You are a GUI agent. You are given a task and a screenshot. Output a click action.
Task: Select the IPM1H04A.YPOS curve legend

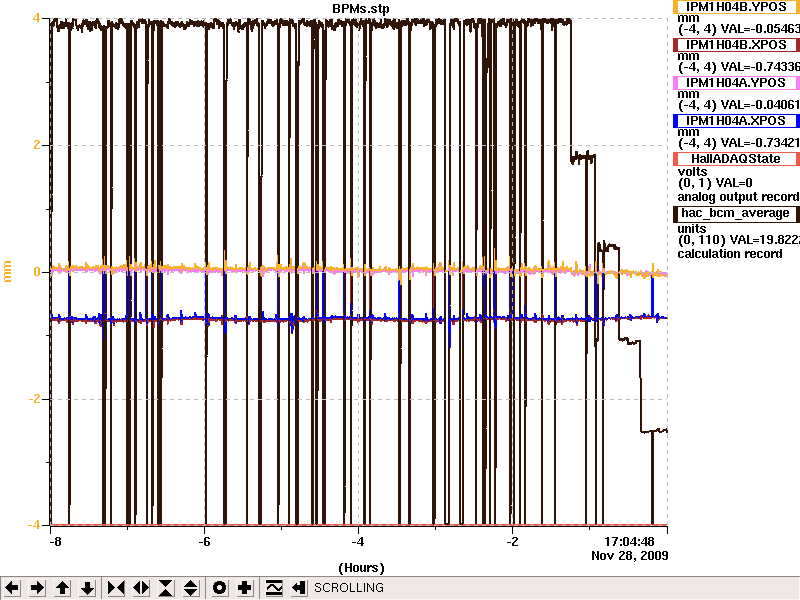click(736, 83)
